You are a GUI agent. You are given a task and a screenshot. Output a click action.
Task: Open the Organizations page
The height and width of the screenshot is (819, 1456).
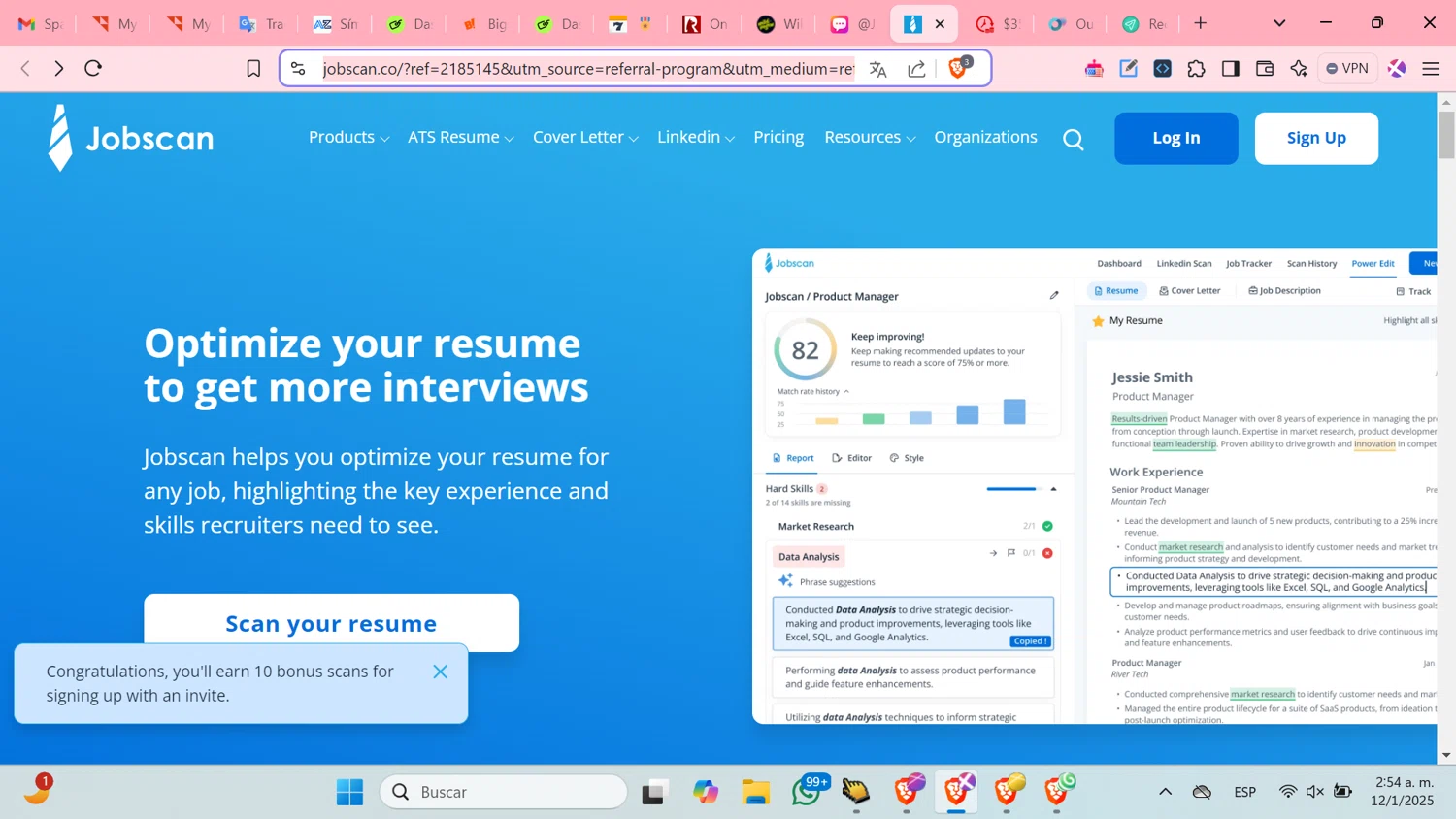(x=985, y=137)
